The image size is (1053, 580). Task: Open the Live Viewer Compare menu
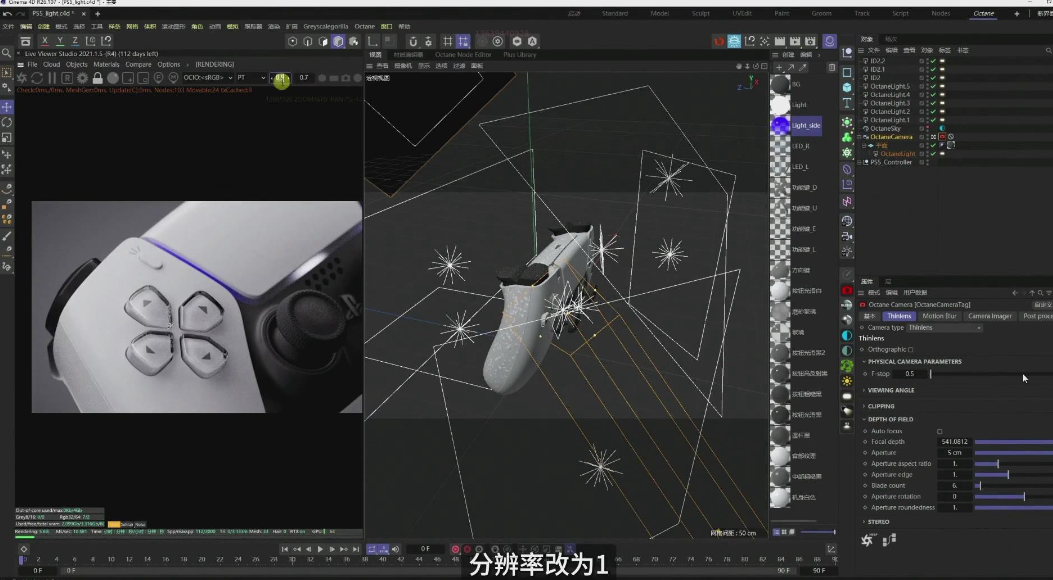click(x=138, y=64)
